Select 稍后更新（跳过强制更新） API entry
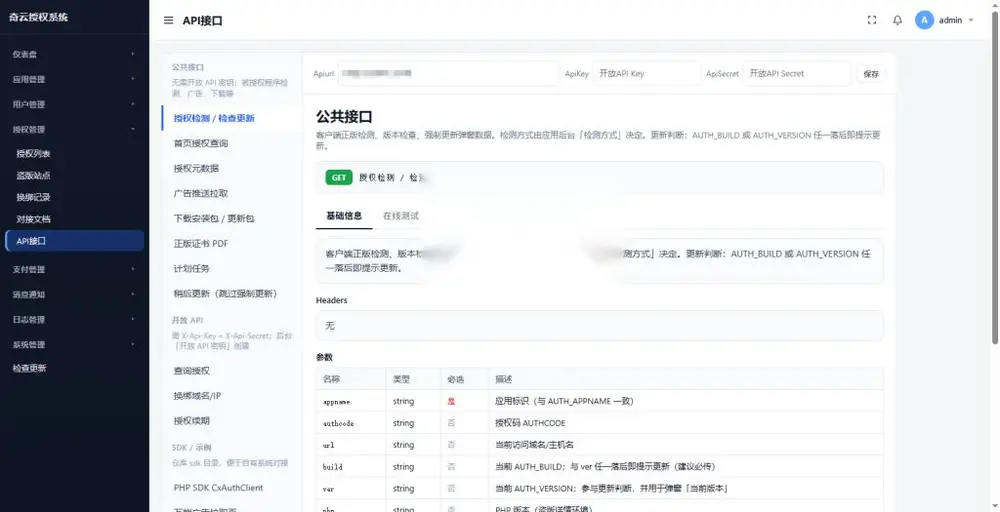 point(232,293)
